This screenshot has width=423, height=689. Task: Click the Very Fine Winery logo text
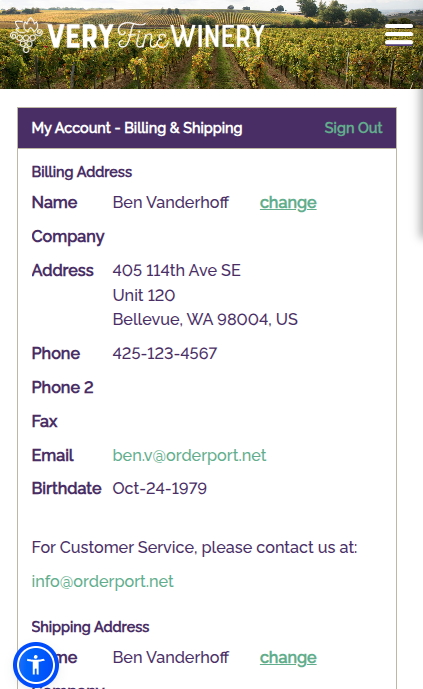(x=155, y=36)
